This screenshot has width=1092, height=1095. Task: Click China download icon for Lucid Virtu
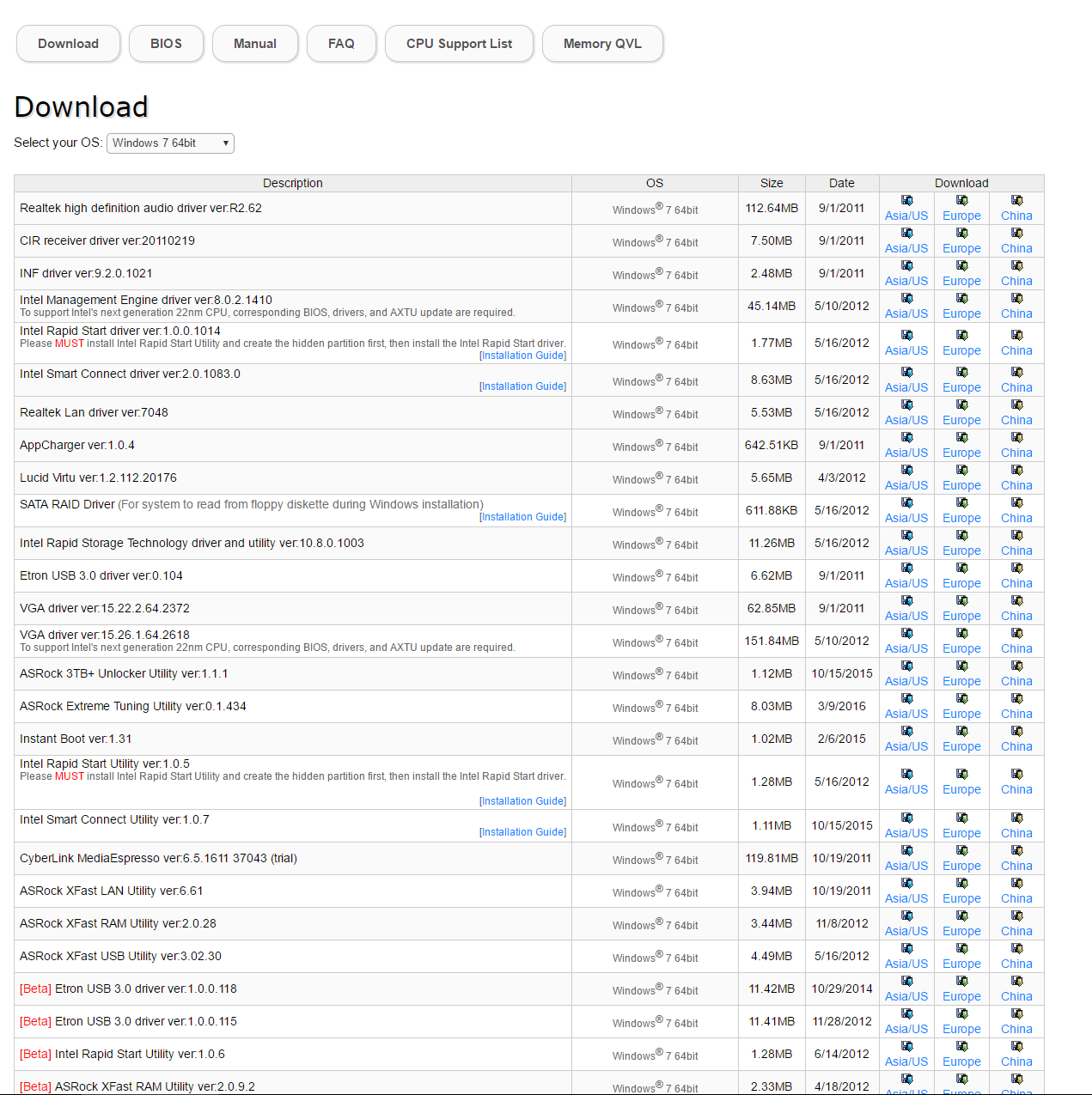point(1016,470)
